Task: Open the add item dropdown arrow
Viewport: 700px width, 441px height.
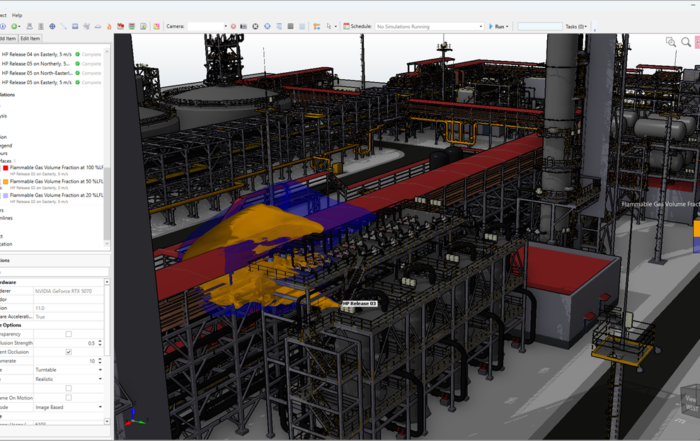Action: 19,26
